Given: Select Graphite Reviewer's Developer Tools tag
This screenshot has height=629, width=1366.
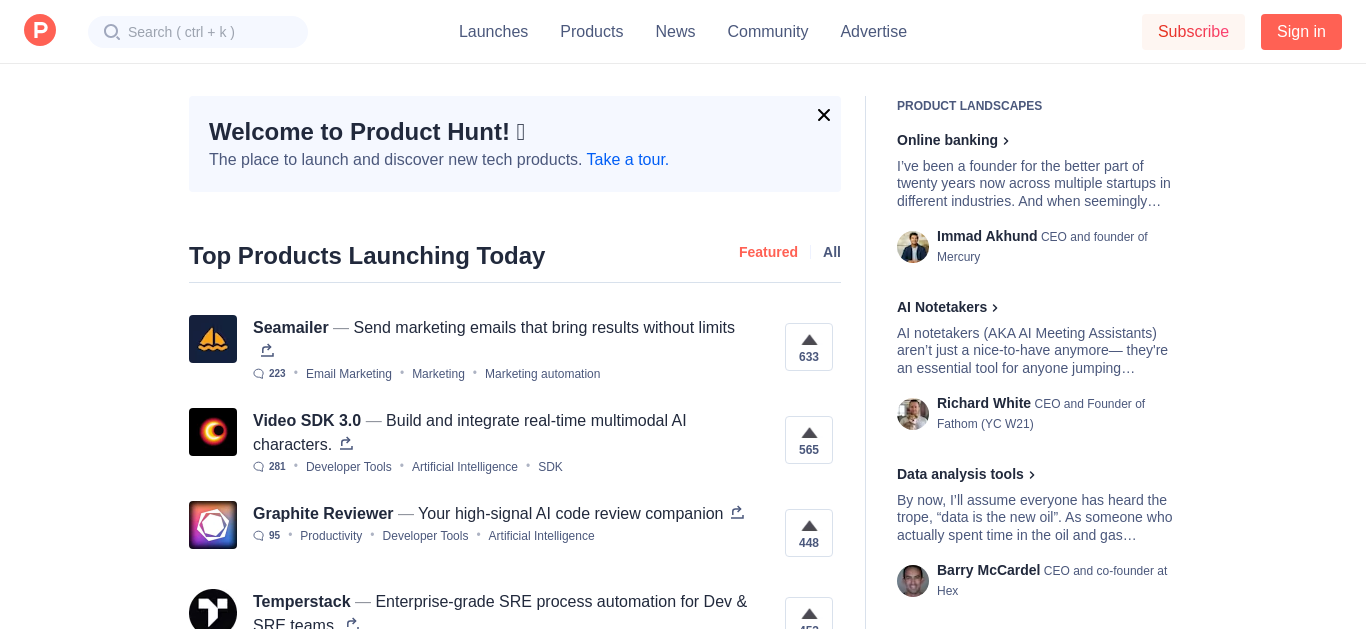Looking at the screenshot, I should pyautogui.click(x=425, y=536).
